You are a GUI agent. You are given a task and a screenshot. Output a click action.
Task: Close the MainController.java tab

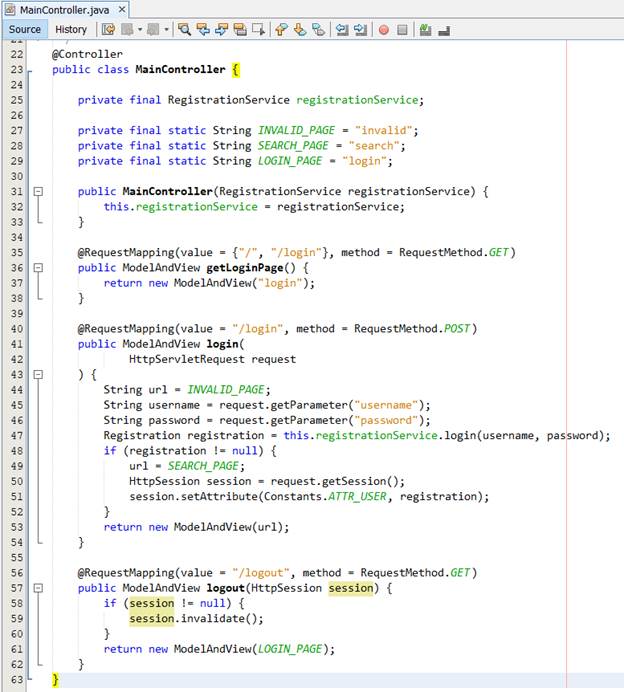[122, 9]
